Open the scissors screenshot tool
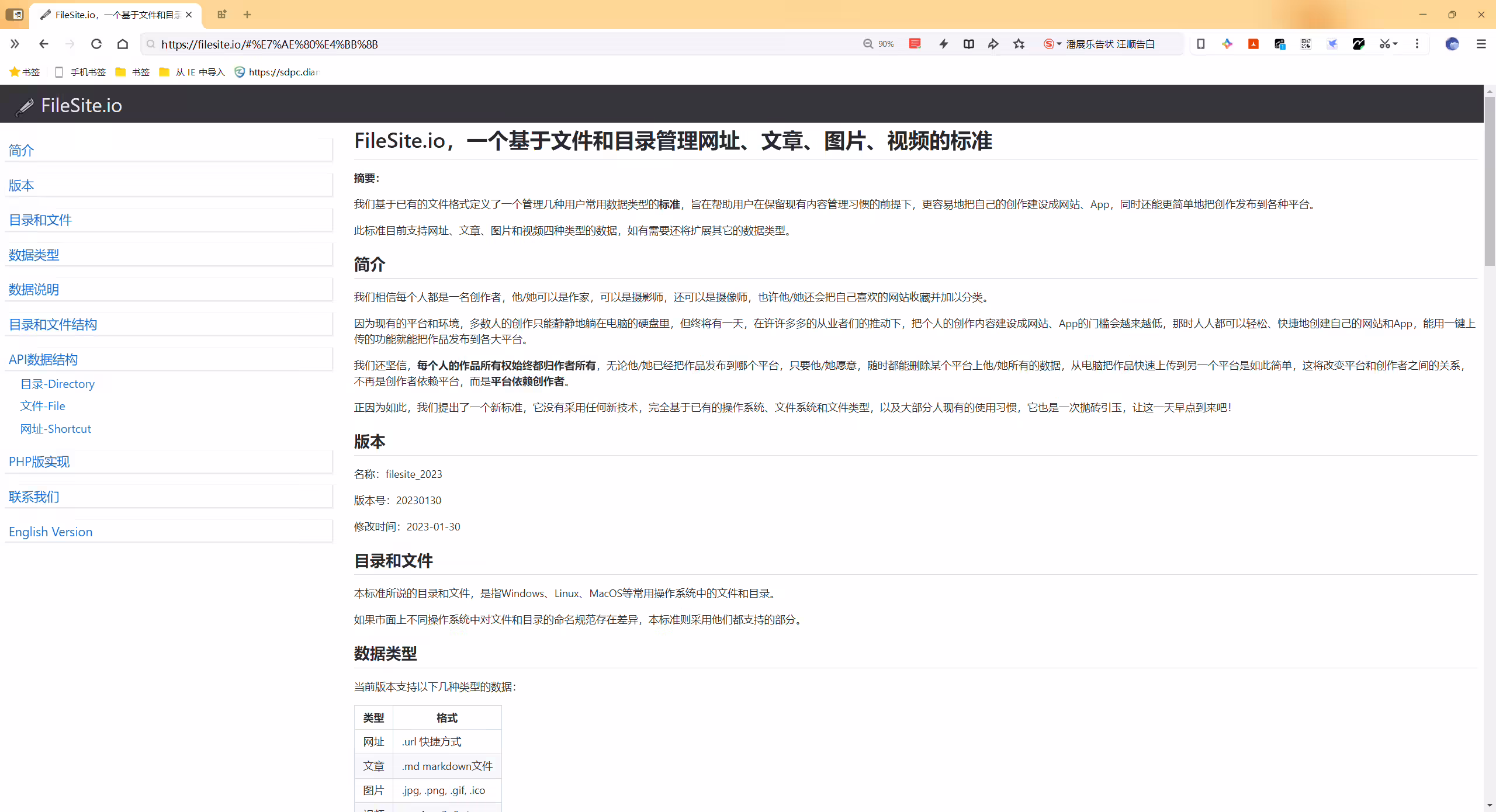Screen dimensions: 1496x812 (1384, 44)
